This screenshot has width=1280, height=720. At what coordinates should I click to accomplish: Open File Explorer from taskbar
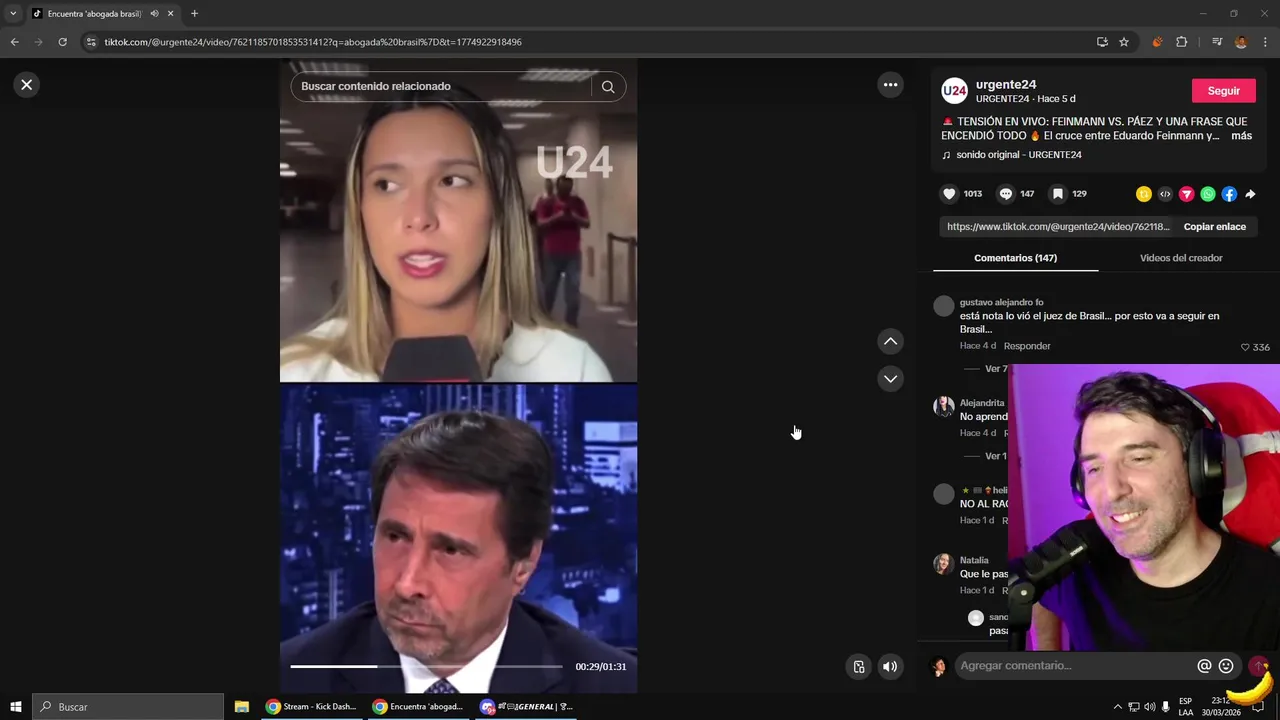click(x=242, y=707)
